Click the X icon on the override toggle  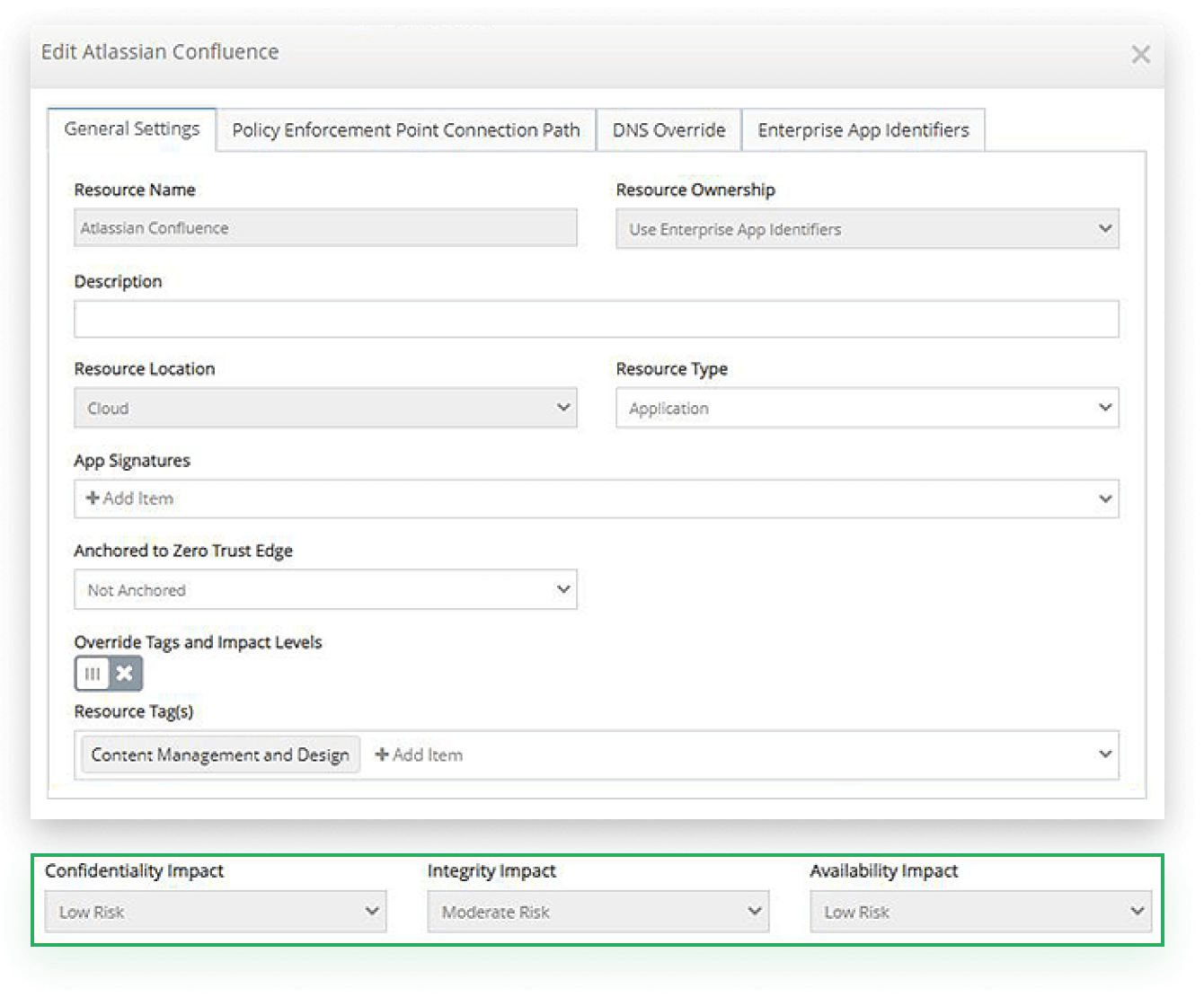coord(125,674)
